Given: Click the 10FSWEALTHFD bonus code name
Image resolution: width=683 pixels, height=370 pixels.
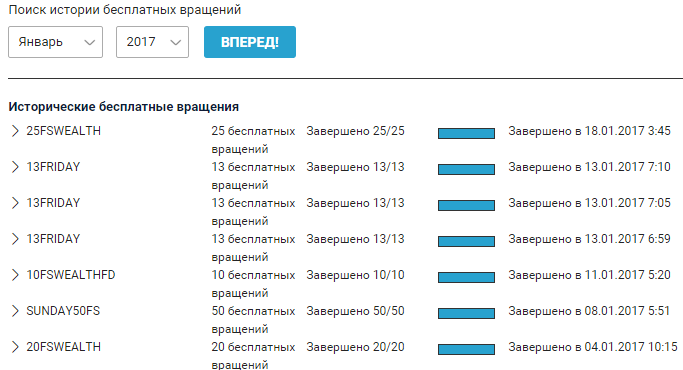Looking at the screenshot, I should [x=71, y=275].
